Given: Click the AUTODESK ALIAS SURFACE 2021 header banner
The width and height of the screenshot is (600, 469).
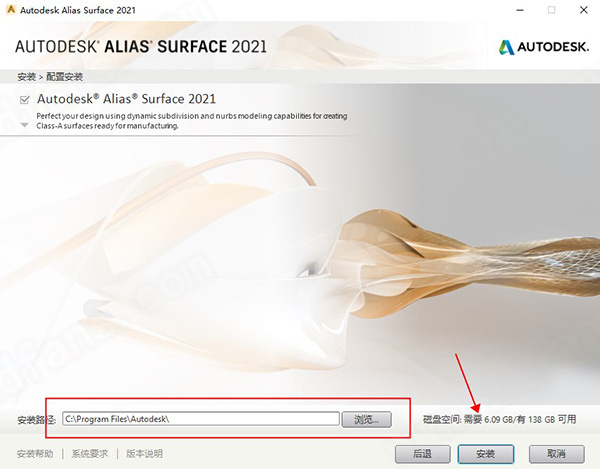Looking at the screenshot, I should (x=141, y=47).
